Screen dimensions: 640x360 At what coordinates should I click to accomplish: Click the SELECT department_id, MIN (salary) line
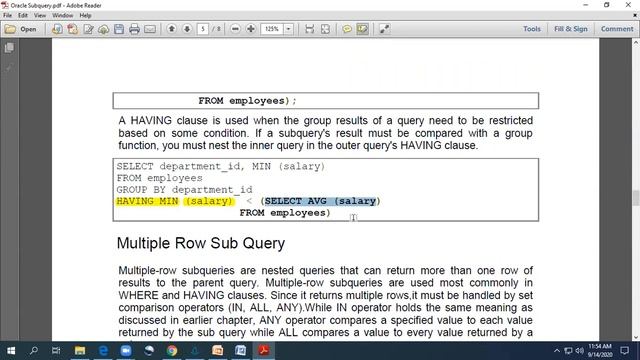click(221, 167)
